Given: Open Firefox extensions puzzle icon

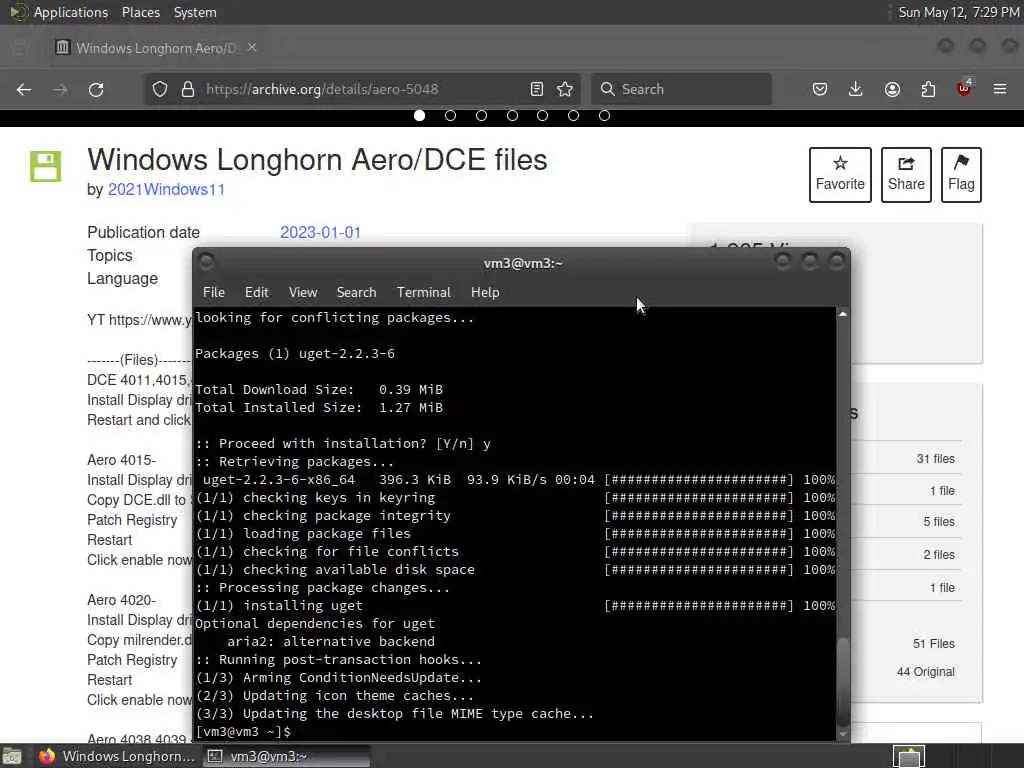Looking at the screenshot, I should coord(928,89).
